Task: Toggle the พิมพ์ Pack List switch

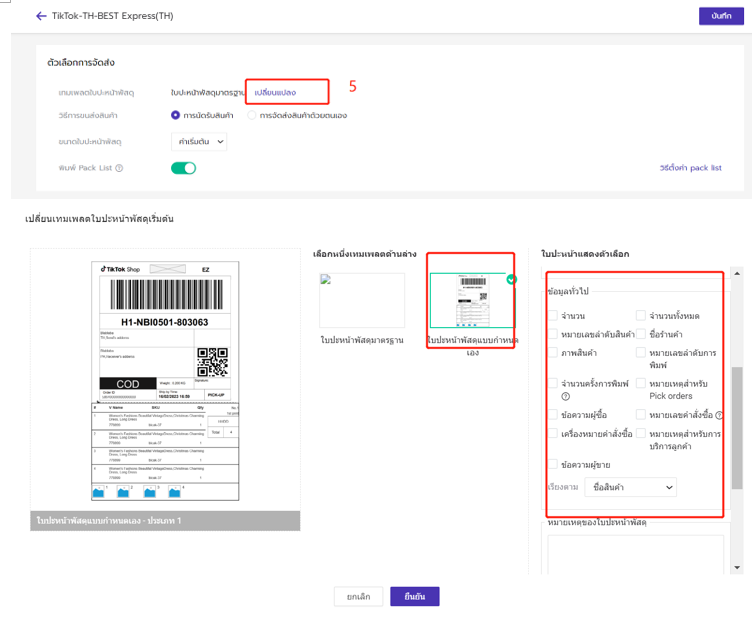Action: (183, 168)
